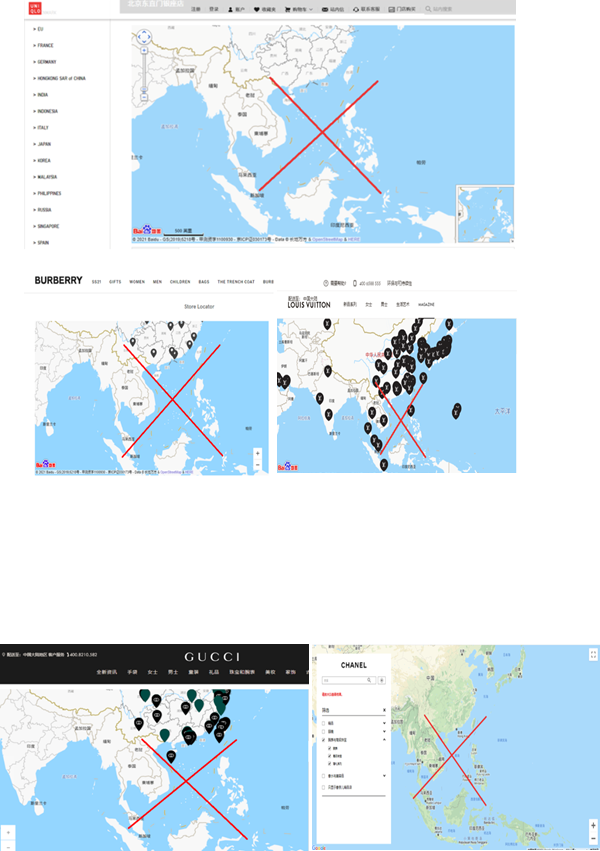Expand the EU region in country list
The image size is (600, 851).
click(38, 29)
